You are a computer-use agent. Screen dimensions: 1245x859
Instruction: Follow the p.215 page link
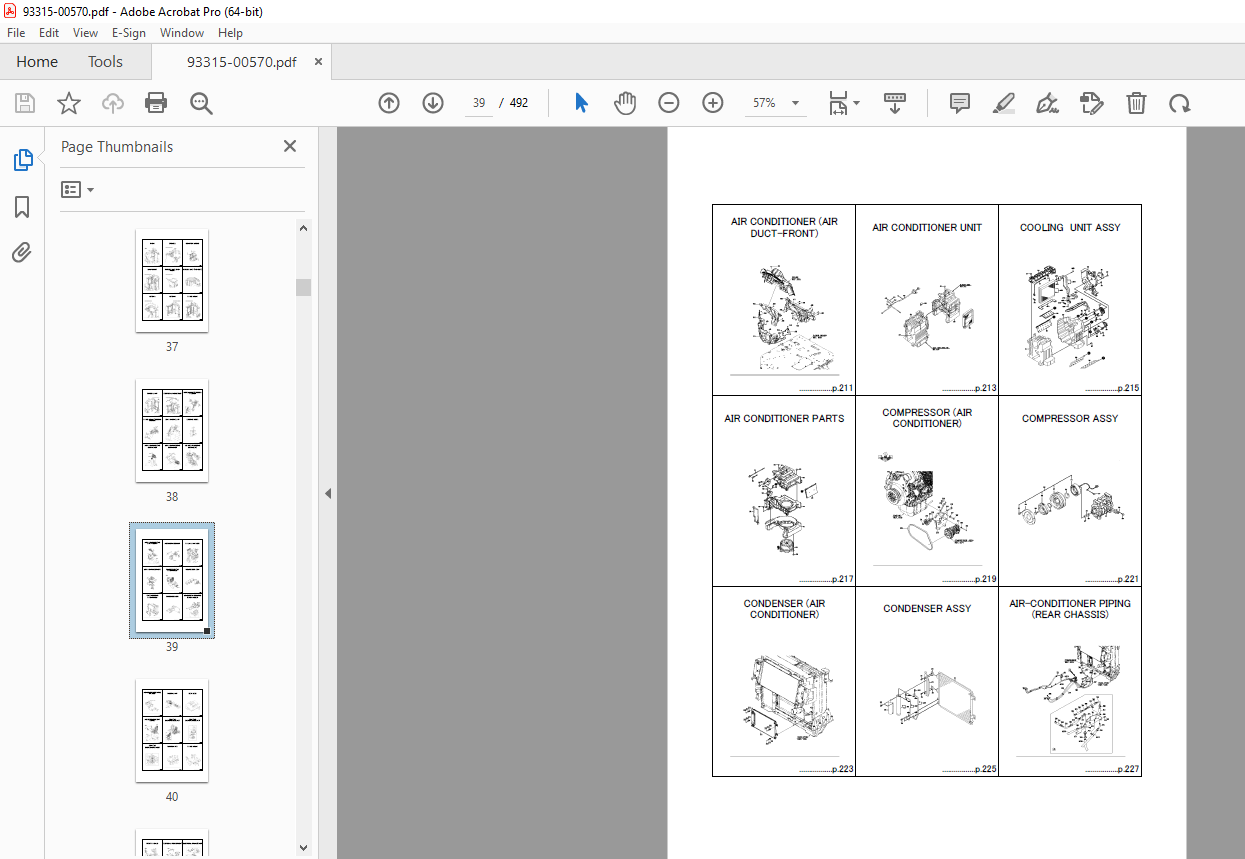coord(1112,388)
